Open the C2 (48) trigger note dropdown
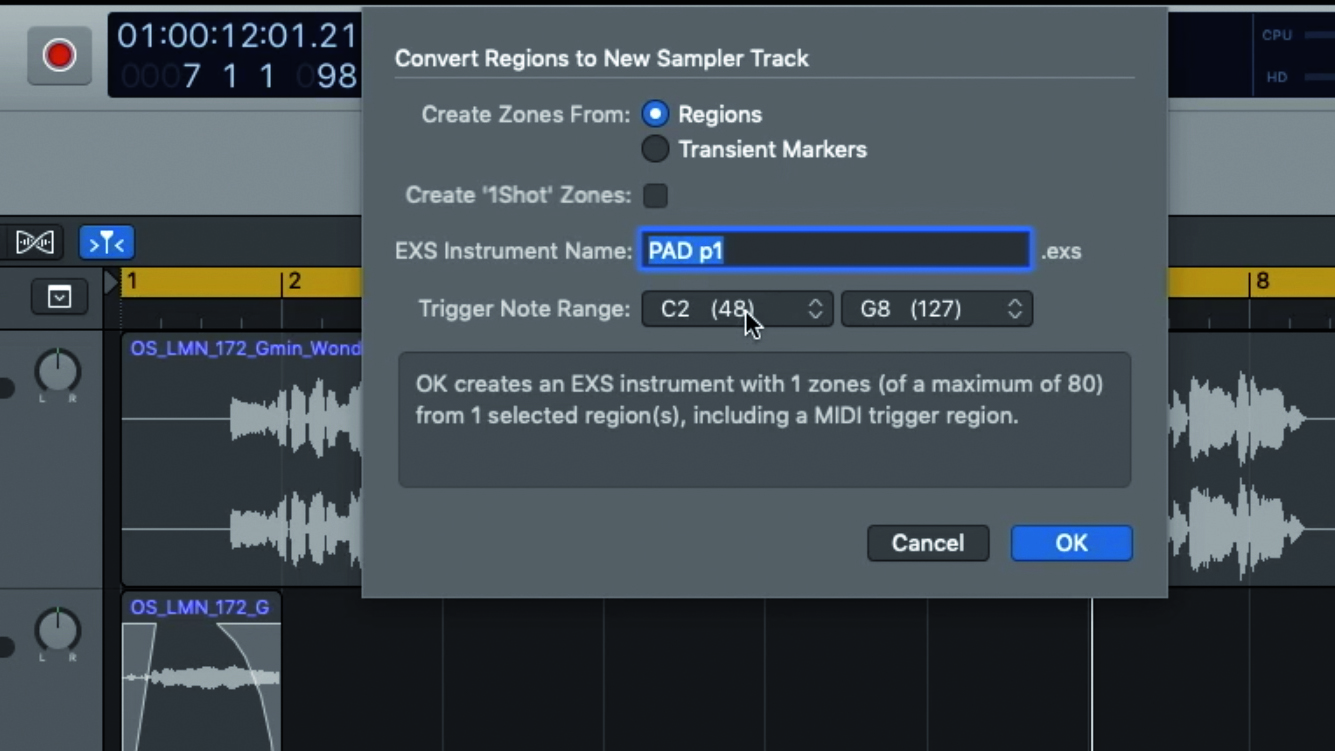This screenshot has height=751, width=1335. 737,309
